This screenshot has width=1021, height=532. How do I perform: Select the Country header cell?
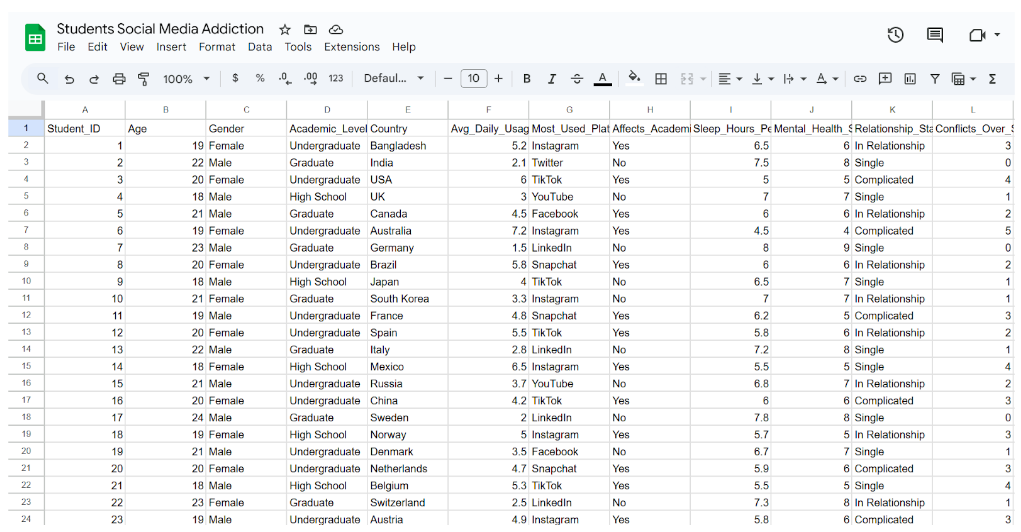coord(407,128)
